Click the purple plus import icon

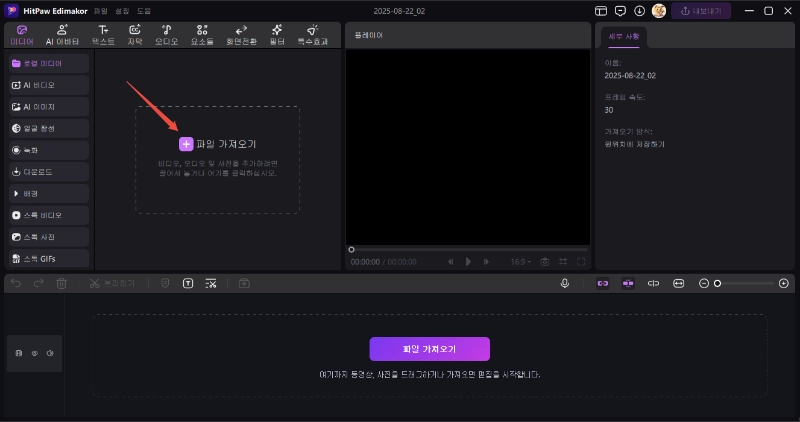pos(186,144)
